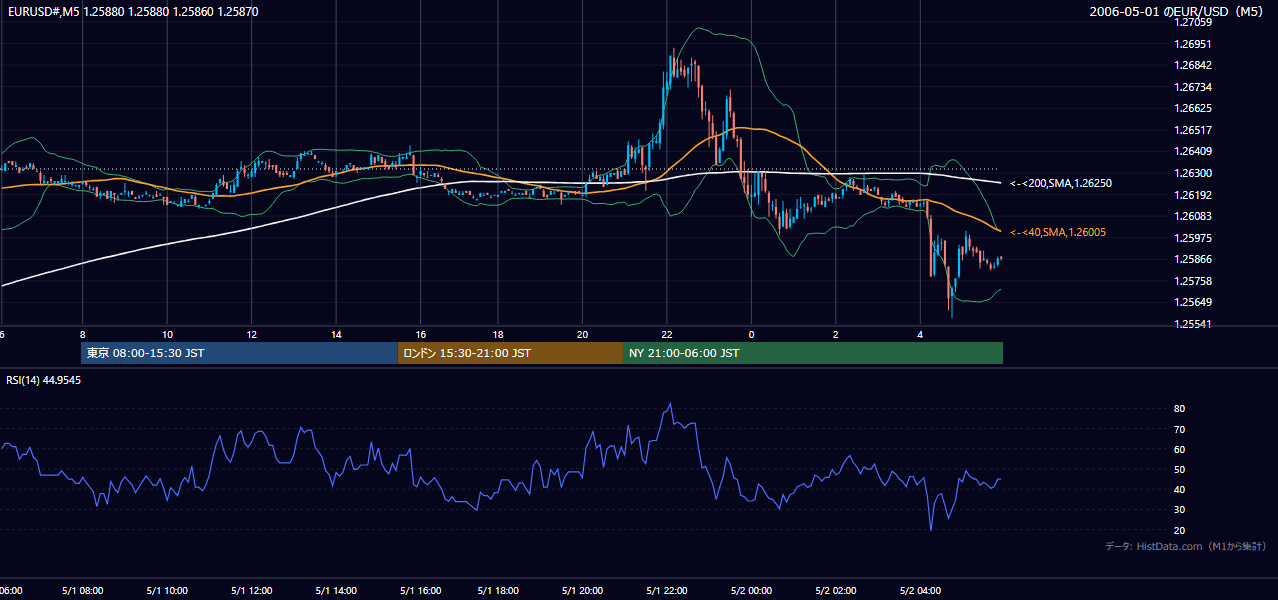Click price axis label 1.26517
Image resolution: width=1278 pixels, height=600 pixels.
coord(1192,130)
